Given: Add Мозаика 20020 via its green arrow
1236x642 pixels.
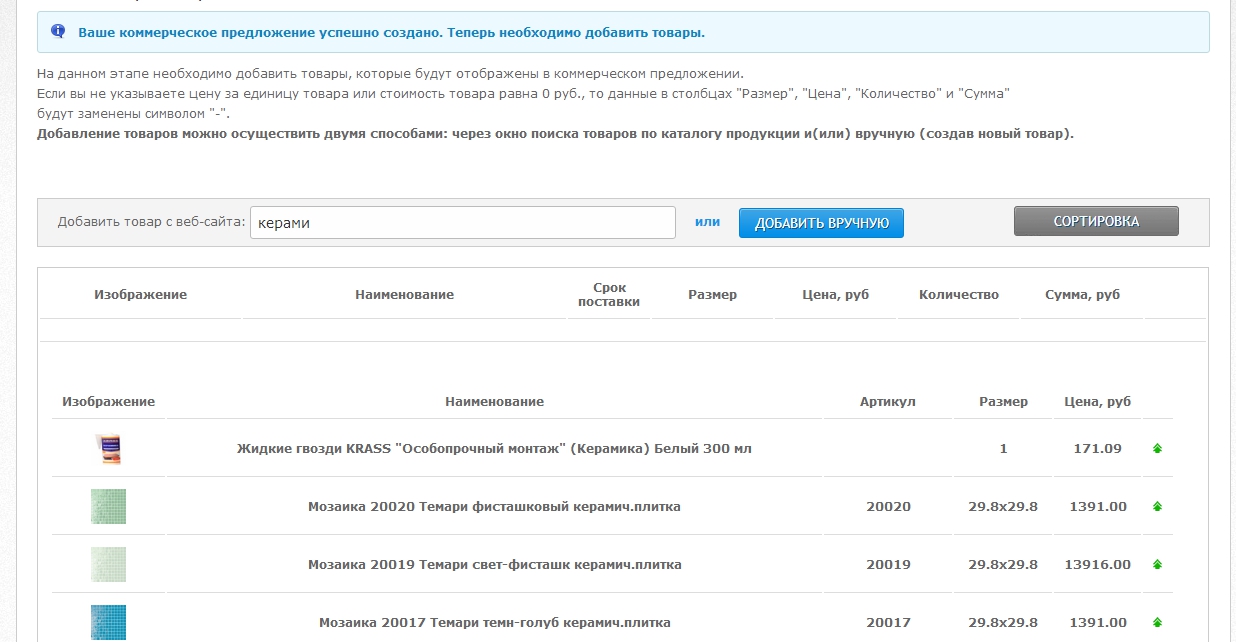Looking at the screenshot, I should [1157, 507].
